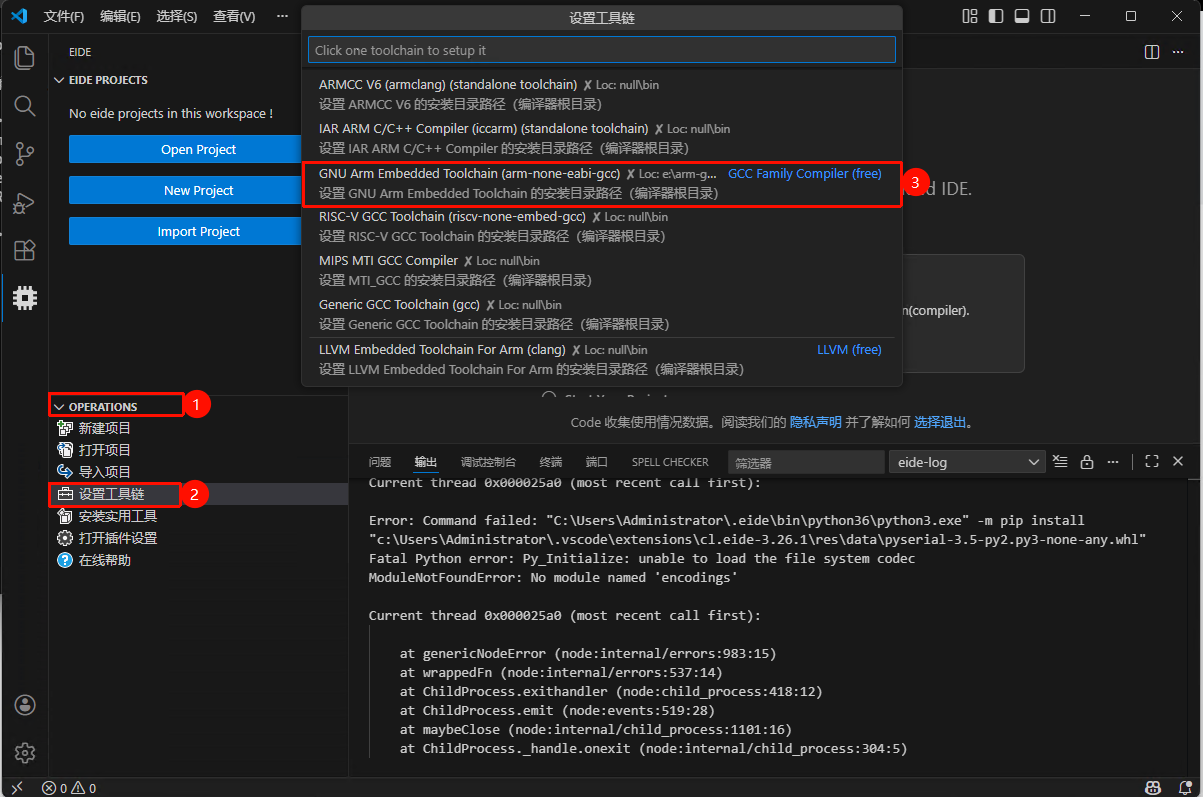Click the toolchain search input field

pos(602,50)
